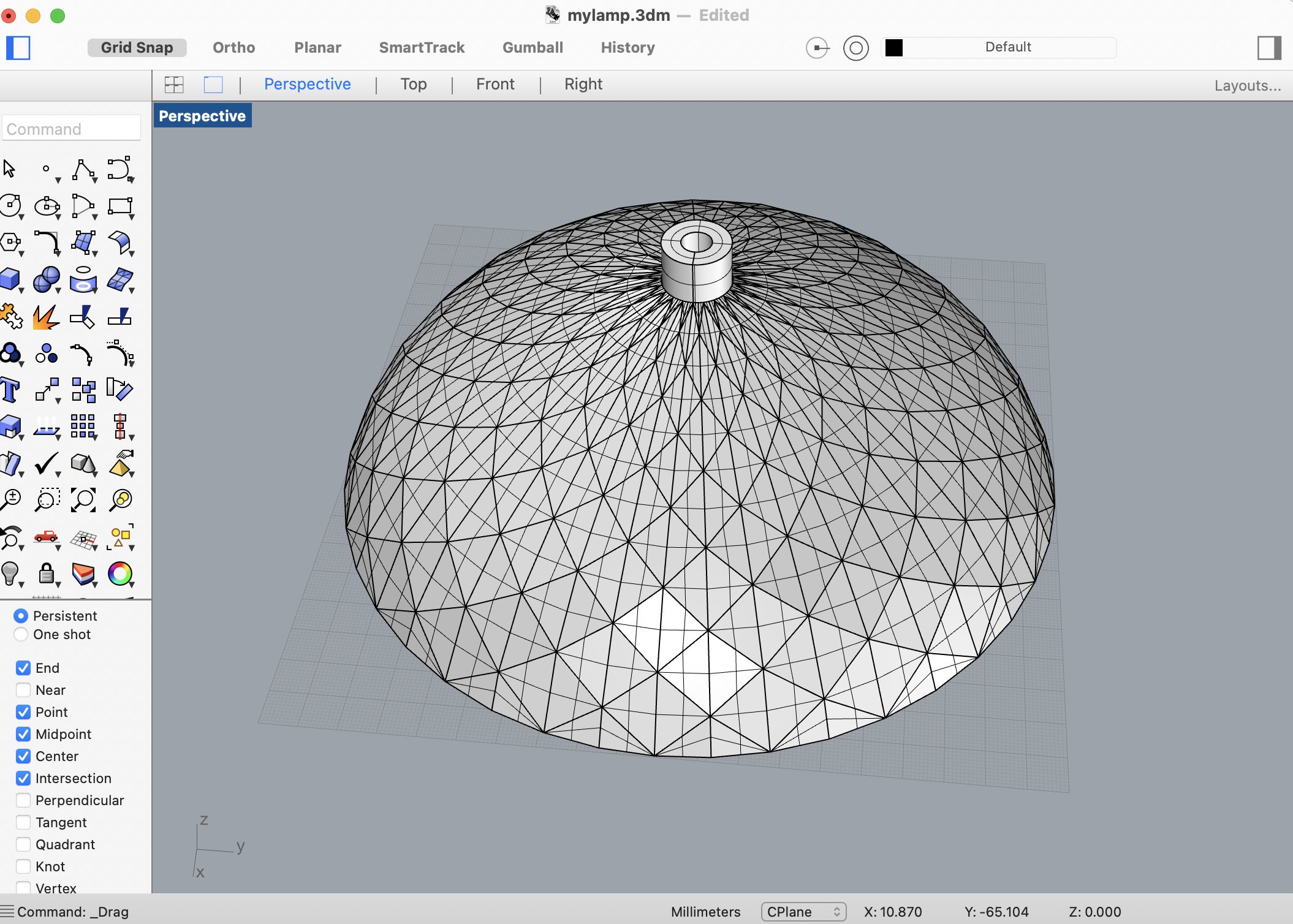Click the Check objects checkmark icon
Screen dimensions: 1293x924
click(x=47, y=464)
